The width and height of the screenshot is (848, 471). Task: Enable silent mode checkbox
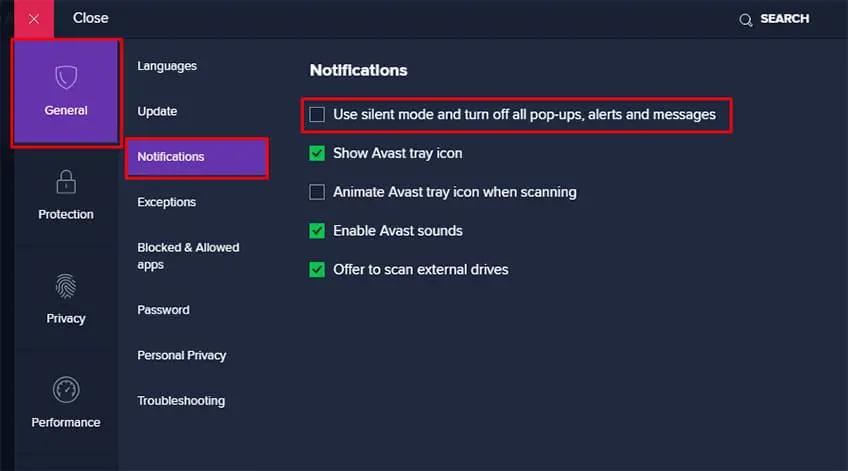tap(317, 115)
